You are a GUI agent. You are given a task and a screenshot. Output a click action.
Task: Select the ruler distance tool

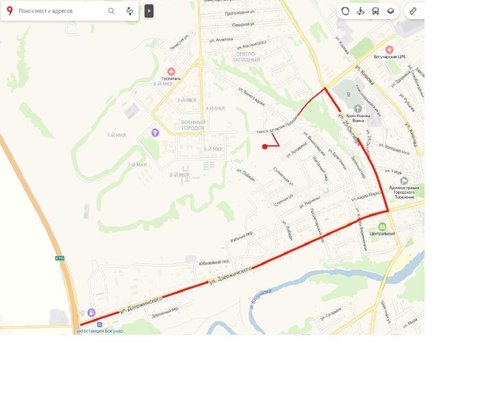point(413,11)
